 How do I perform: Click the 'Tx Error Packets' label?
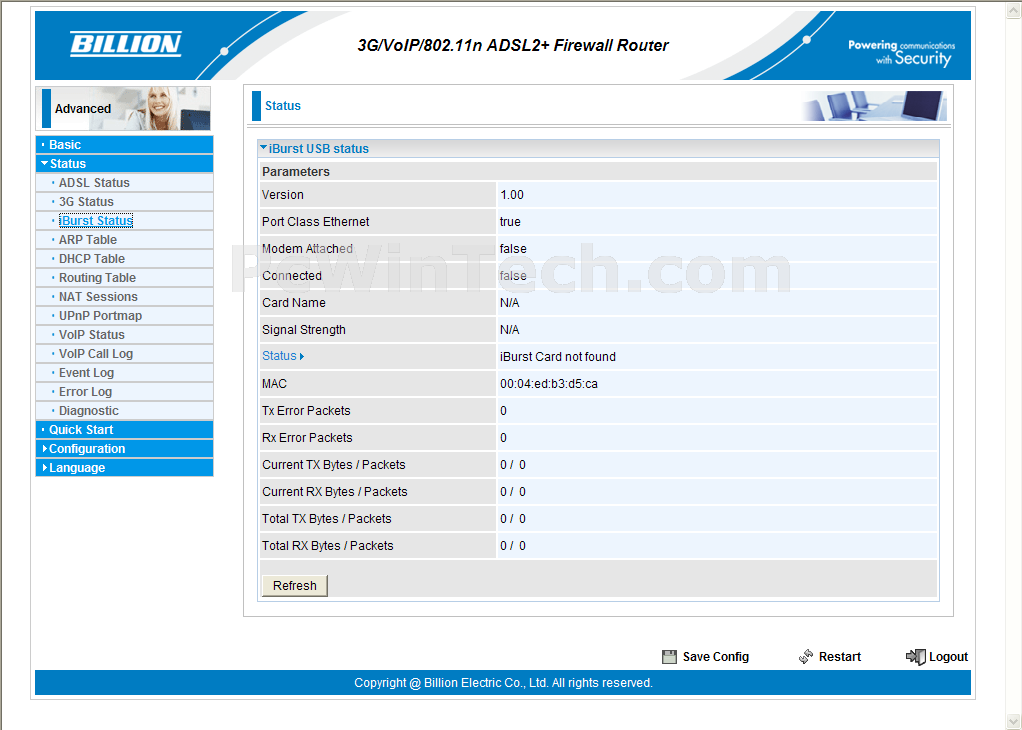[306, 411]
